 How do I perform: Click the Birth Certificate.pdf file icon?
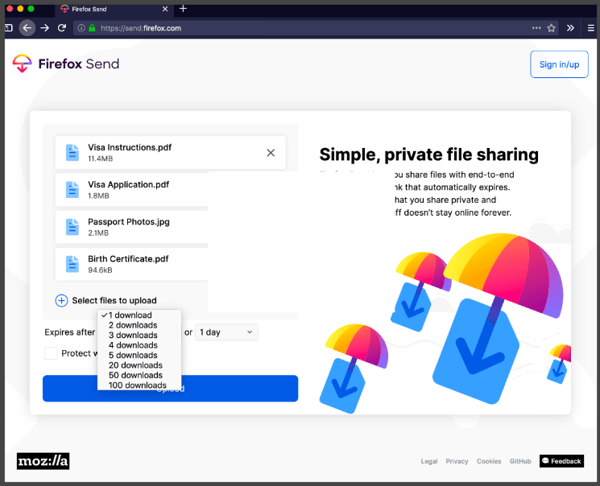point(72,264)
